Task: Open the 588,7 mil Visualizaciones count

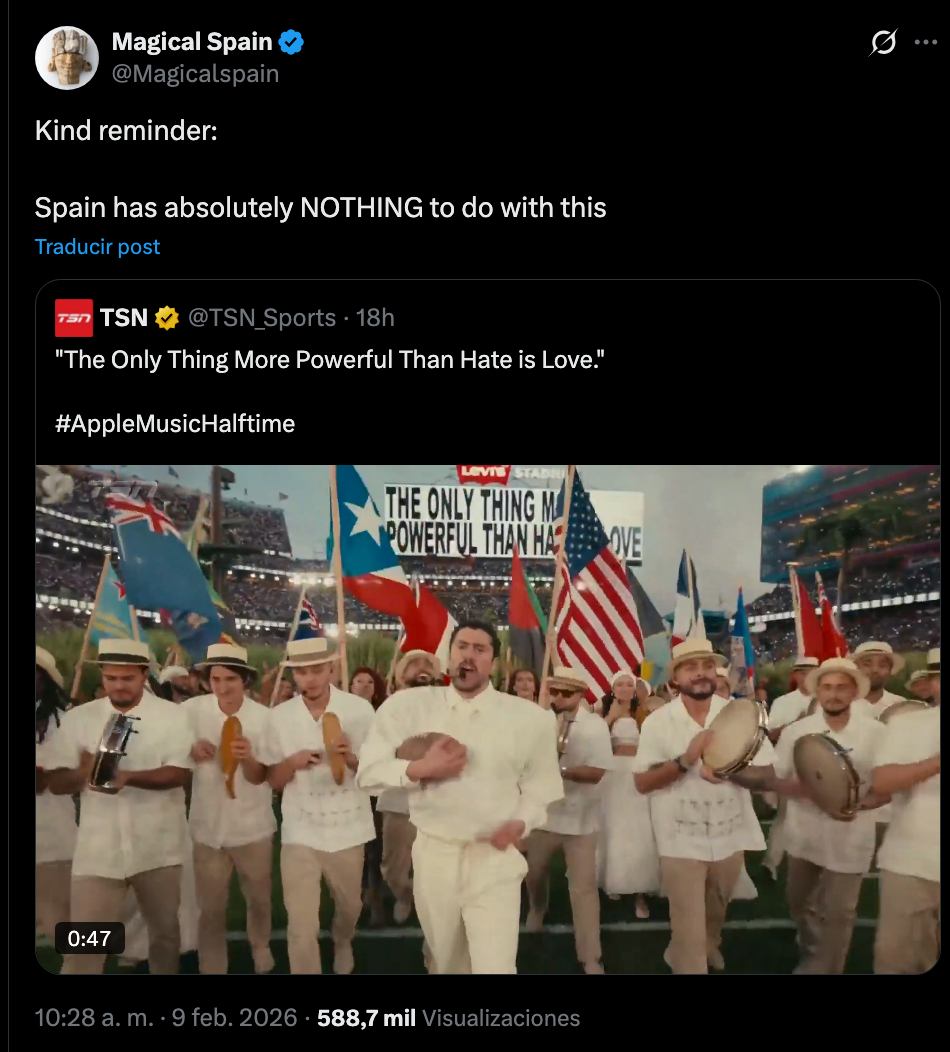Action: (x=448, y=1018)
